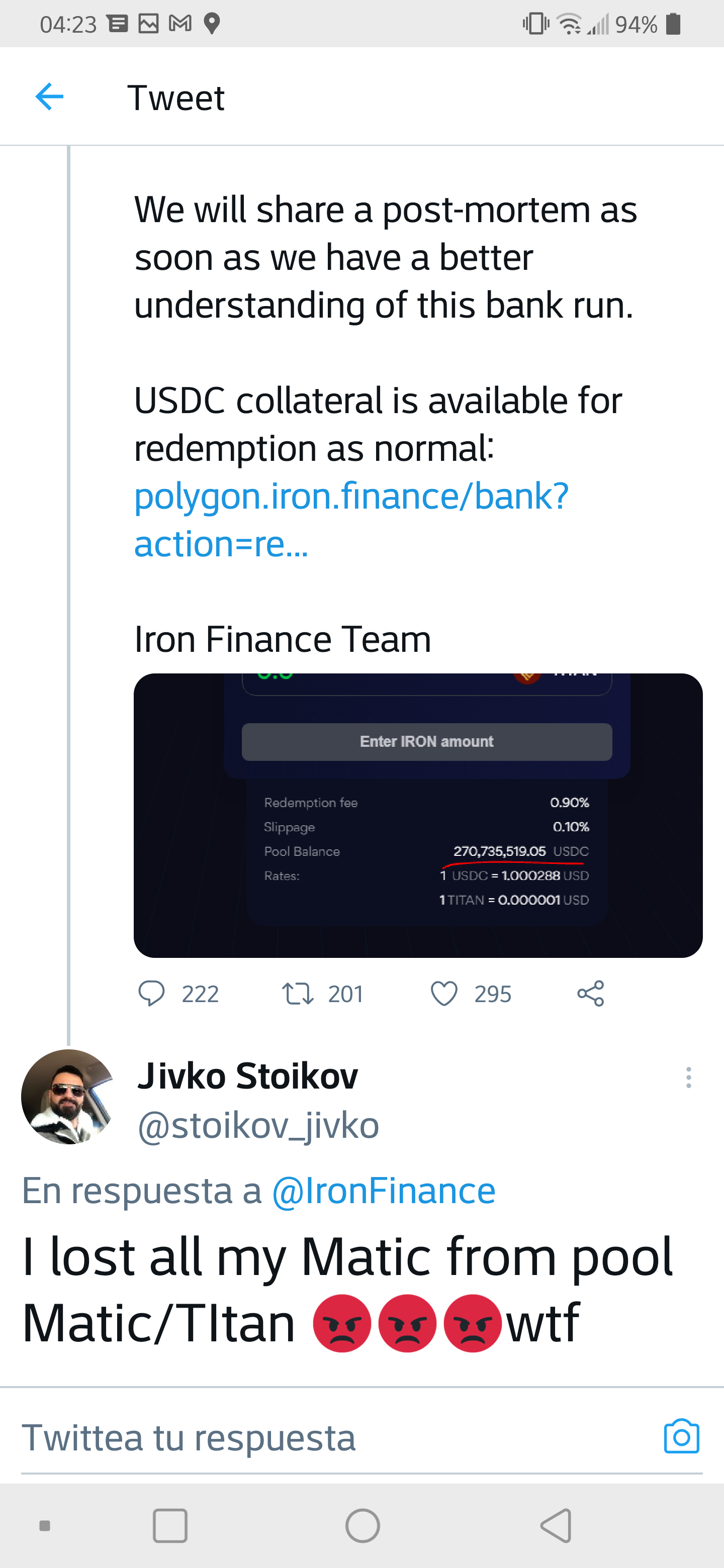Tap the 222 replies count

pos(200,994)
